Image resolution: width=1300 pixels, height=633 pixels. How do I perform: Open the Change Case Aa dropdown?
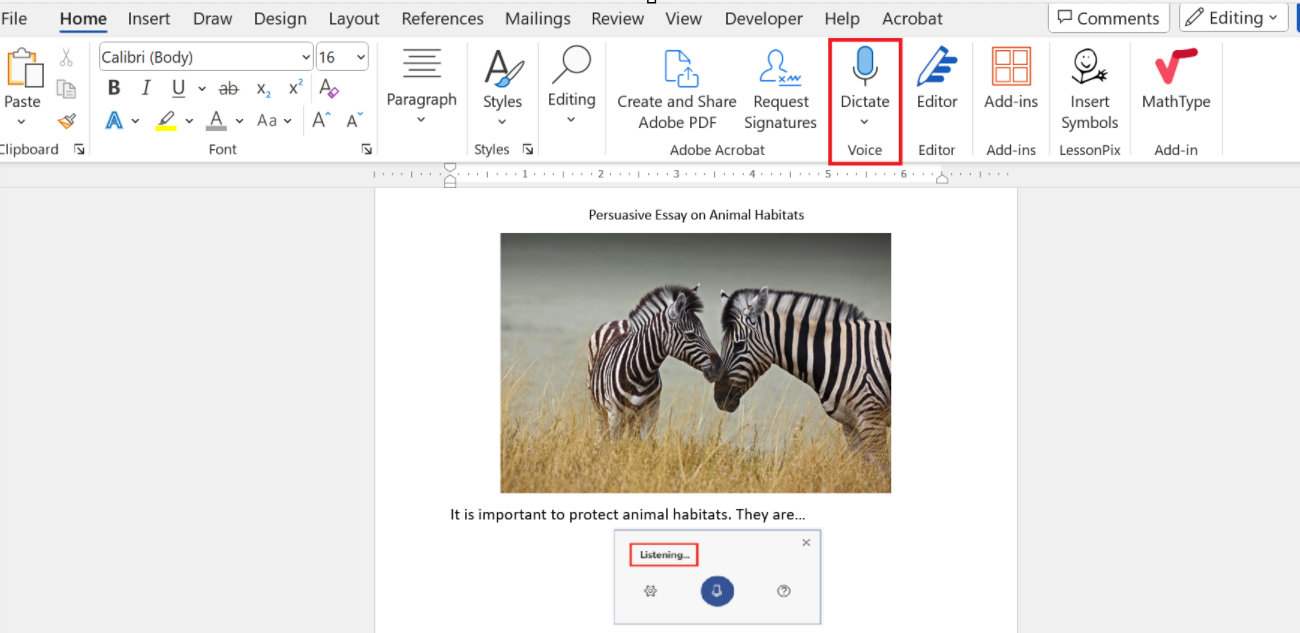point(274,120)
